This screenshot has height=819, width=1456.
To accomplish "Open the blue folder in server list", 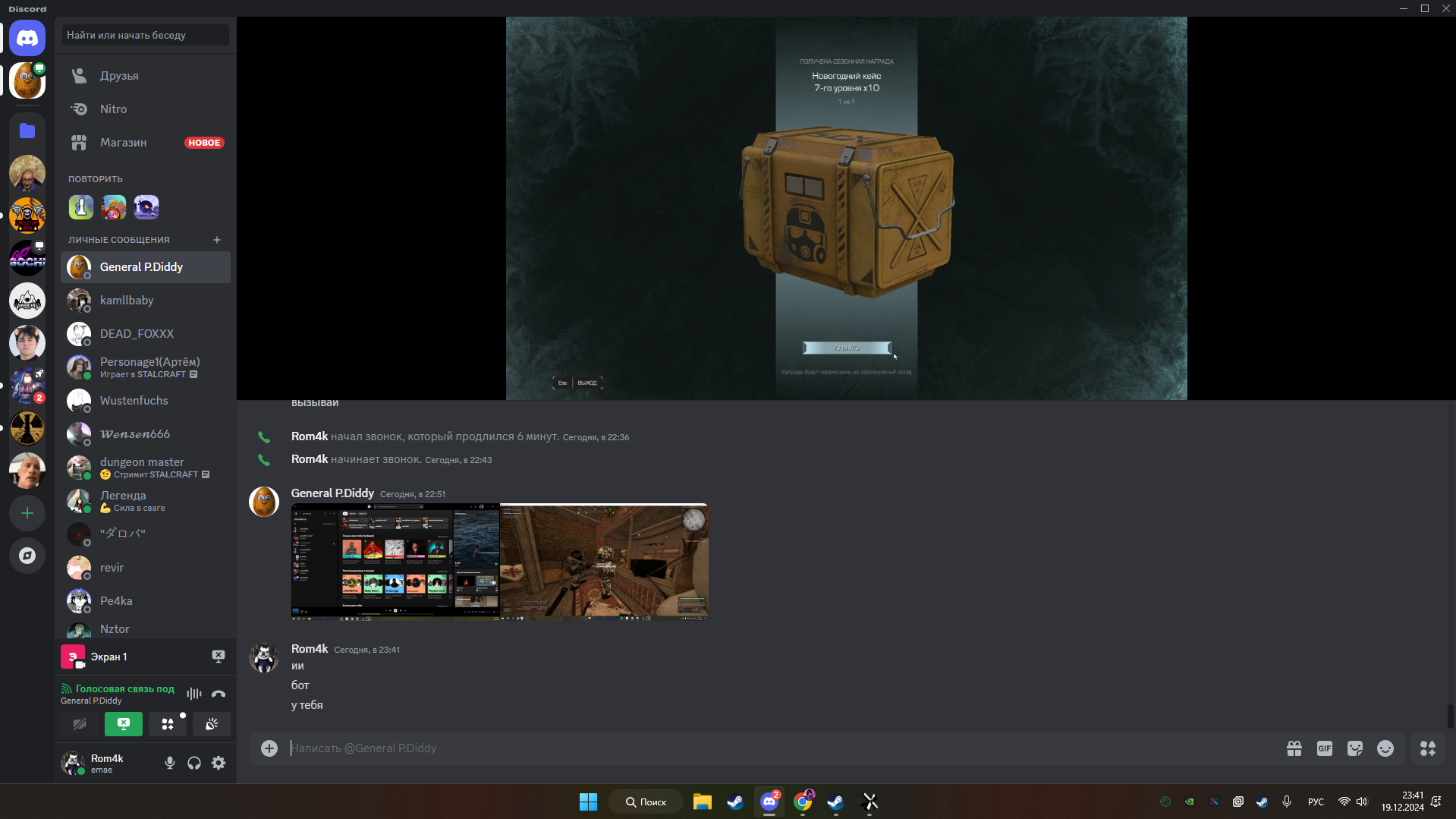I will 27,131.
